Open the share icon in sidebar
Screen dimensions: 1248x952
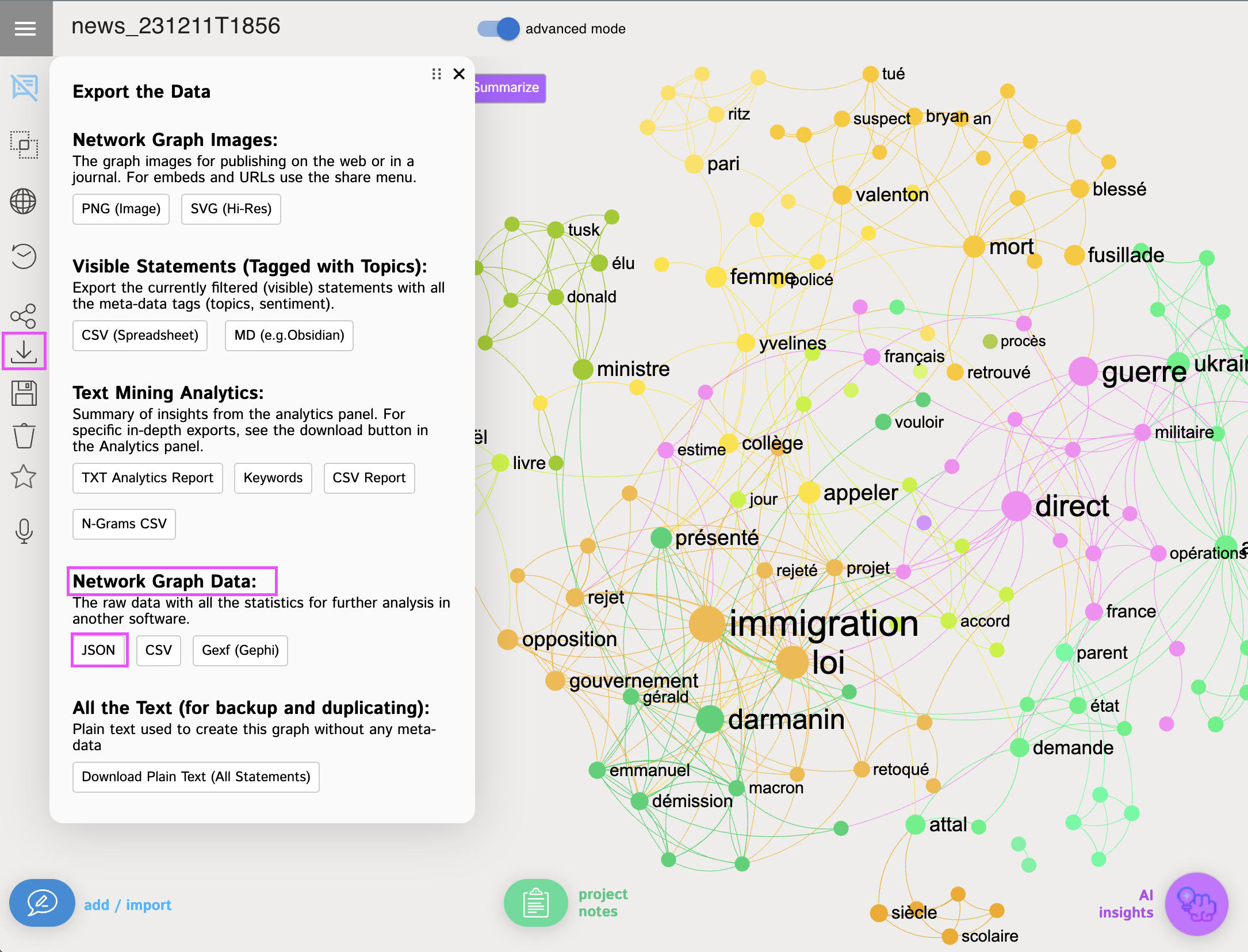point(24,316)
